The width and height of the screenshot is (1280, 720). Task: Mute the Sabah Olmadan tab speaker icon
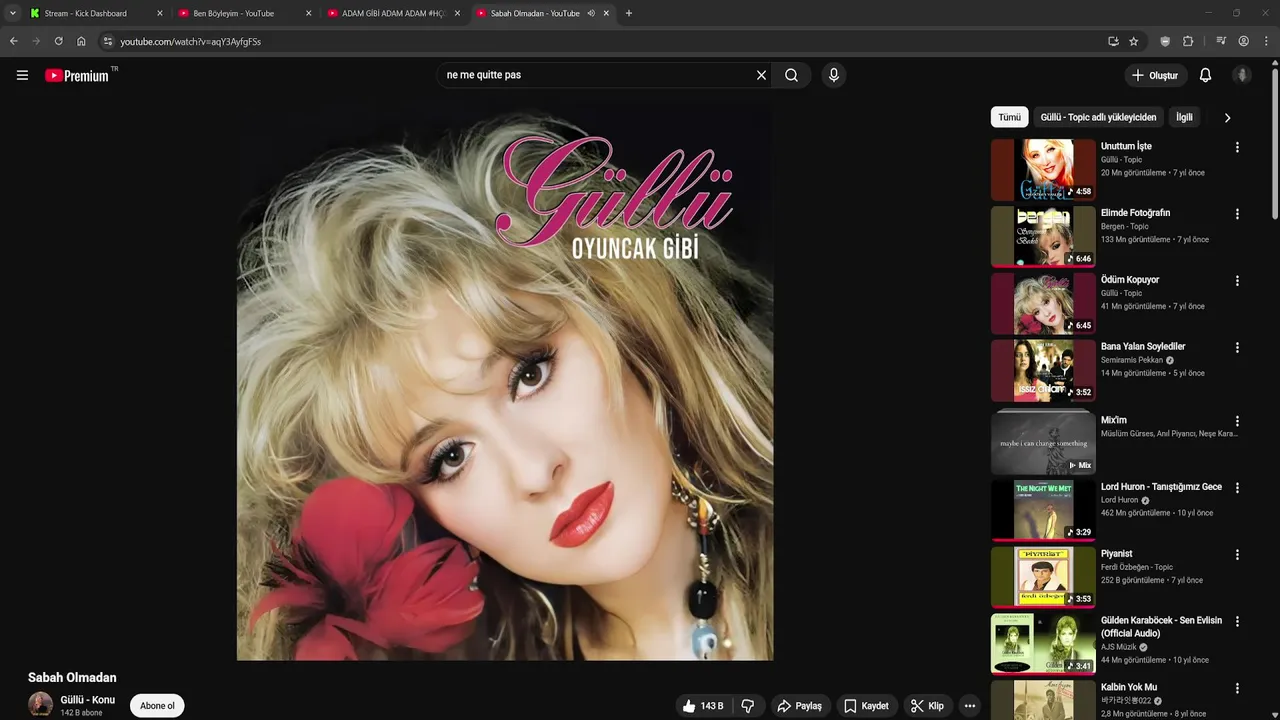591,13
